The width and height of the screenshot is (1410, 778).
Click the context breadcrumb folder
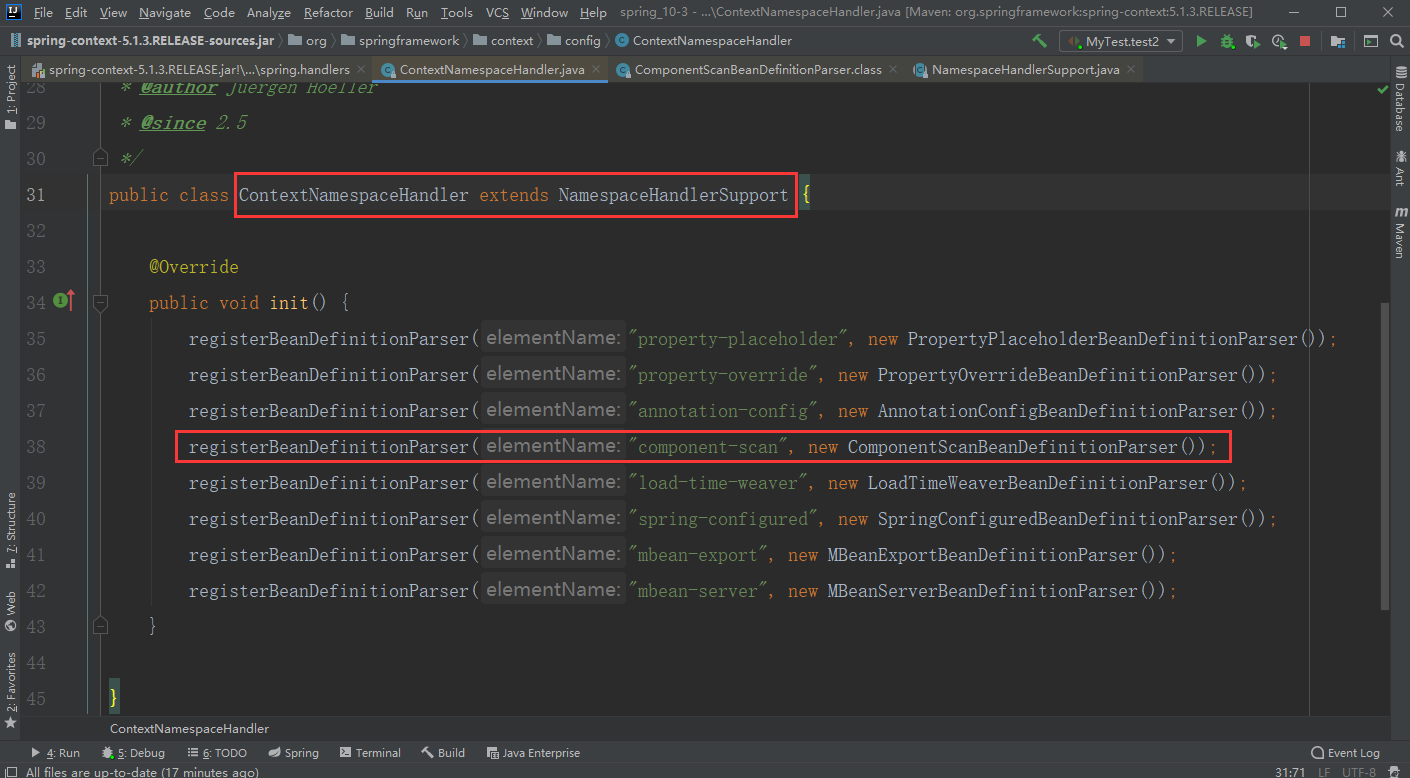pos(504,41)
